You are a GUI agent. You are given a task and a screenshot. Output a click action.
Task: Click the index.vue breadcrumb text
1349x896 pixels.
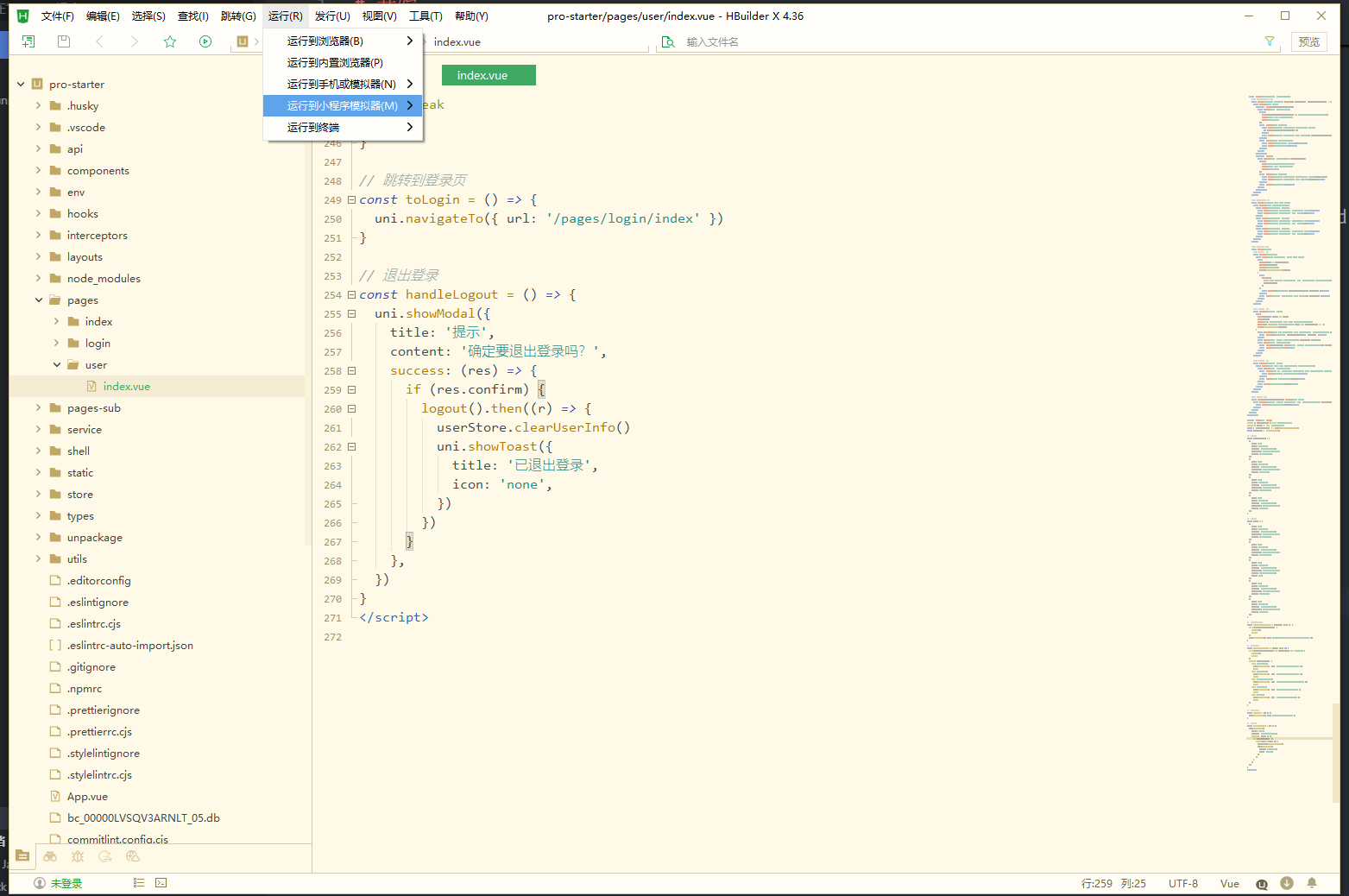pyautogui.click(x=457, y=41)
